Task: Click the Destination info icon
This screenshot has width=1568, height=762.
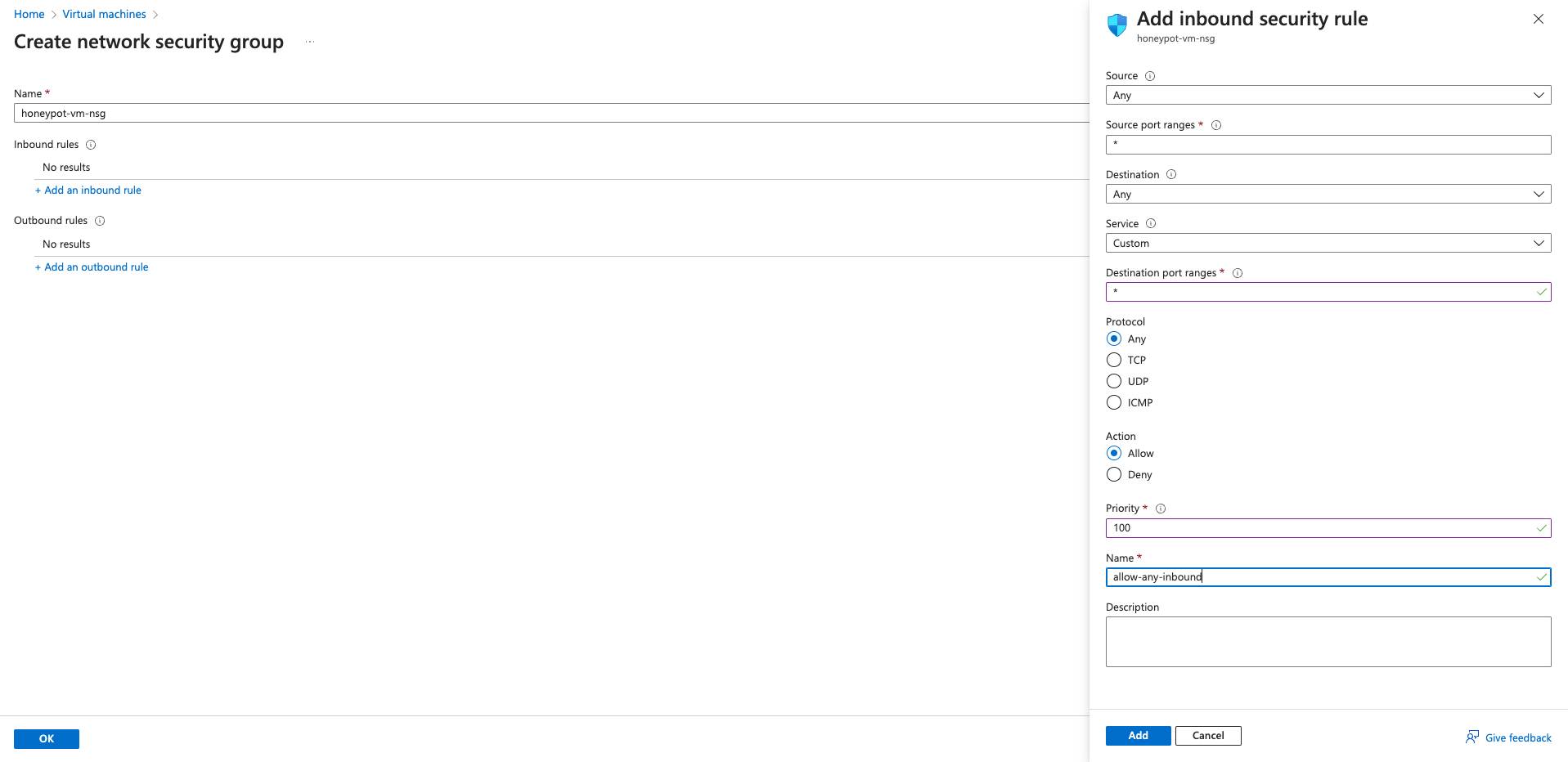Action: tap(1171, 174)
